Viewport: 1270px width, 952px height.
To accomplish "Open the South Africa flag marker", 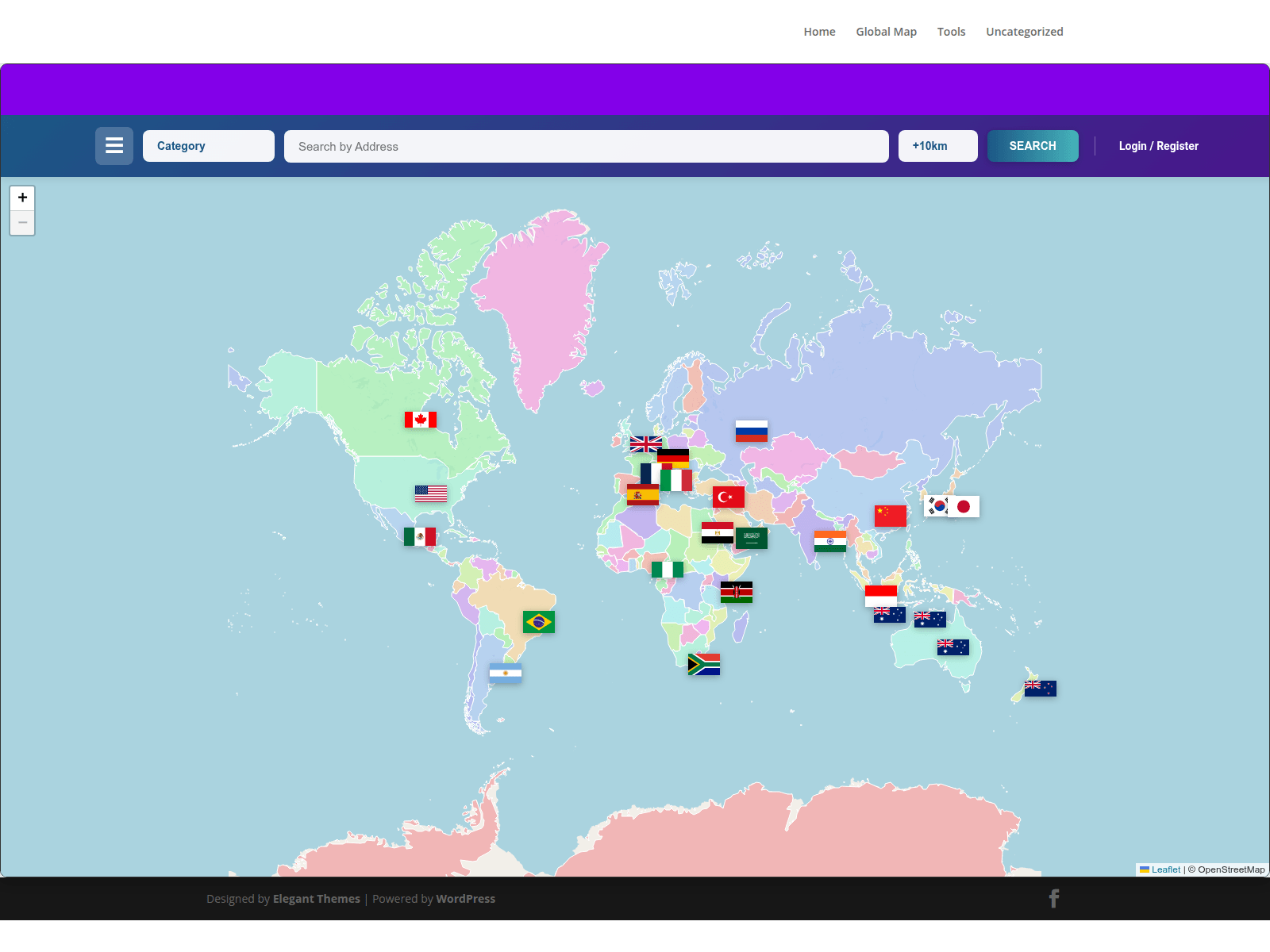I will click(704, 664).
